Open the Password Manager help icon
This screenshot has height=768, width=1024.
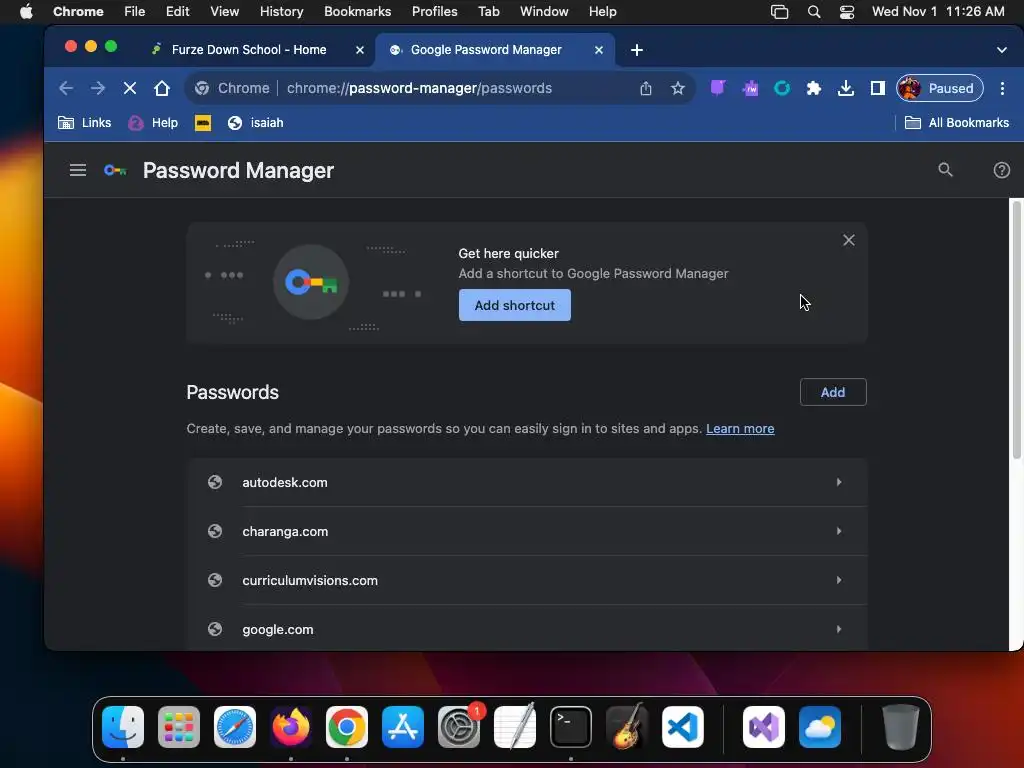[x=1001, y=170]
